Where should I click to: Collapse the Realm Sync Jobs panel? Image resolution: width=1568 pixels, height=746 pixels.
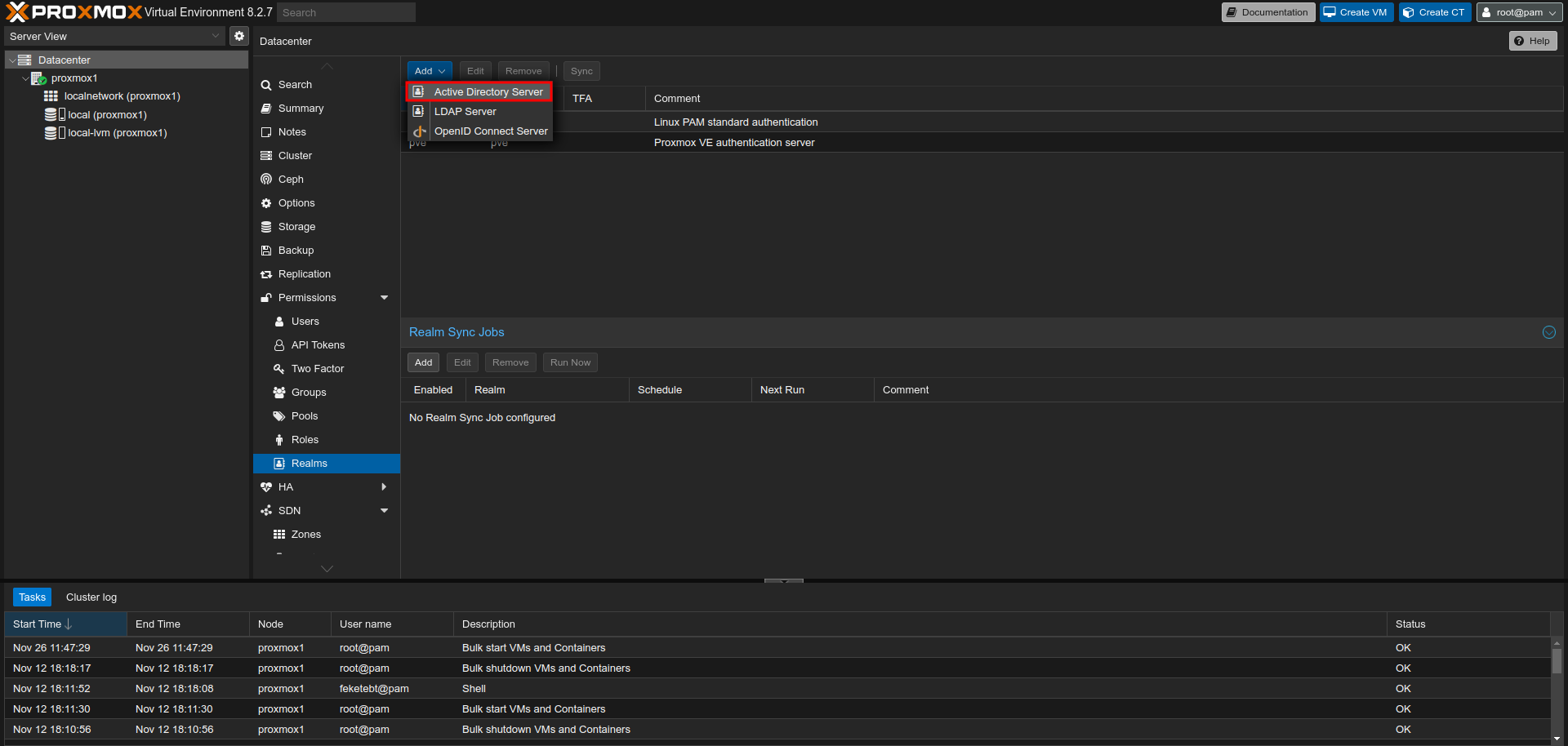(x=1549, y=332)
